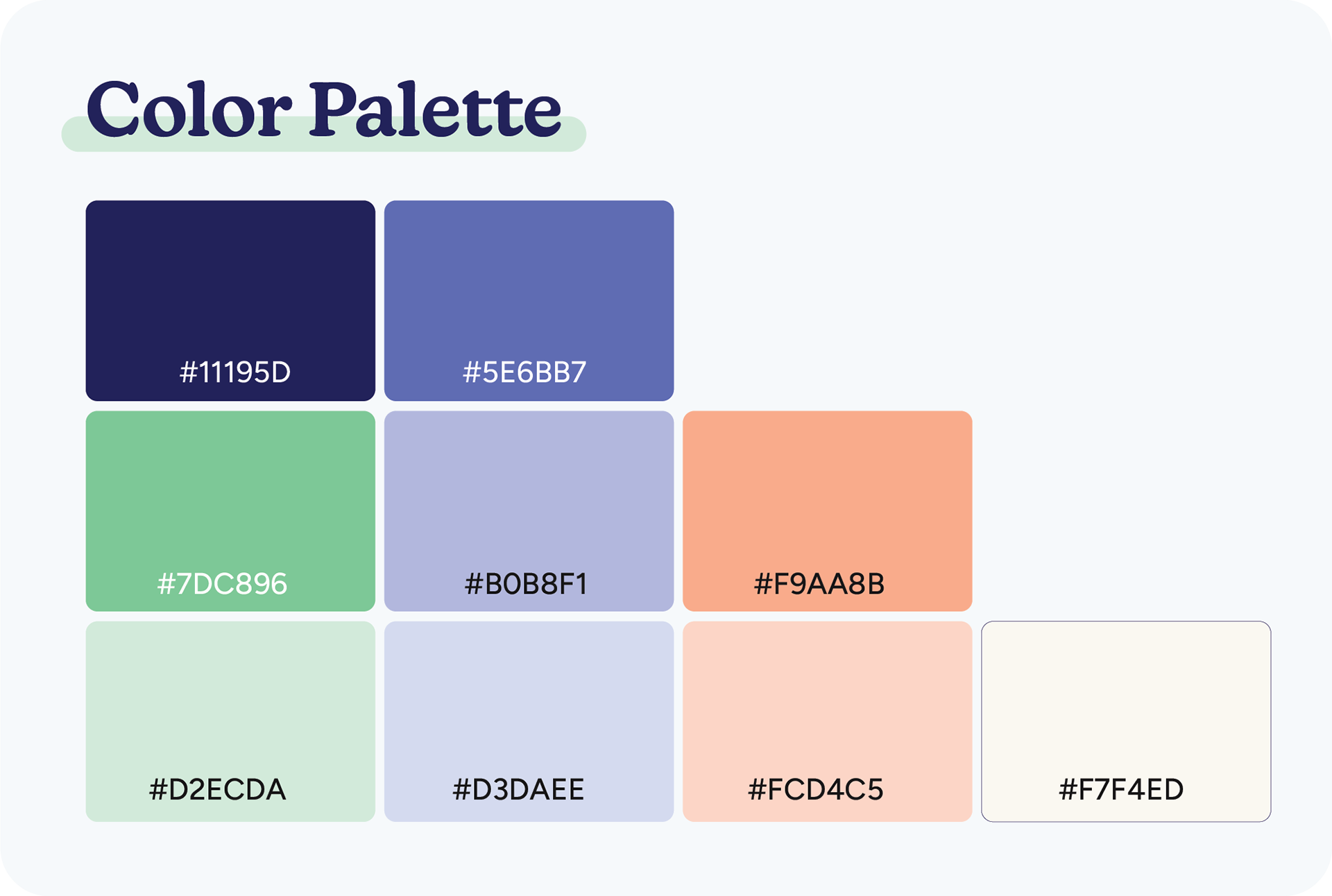Click the Color Palette heading

point(324,108)
